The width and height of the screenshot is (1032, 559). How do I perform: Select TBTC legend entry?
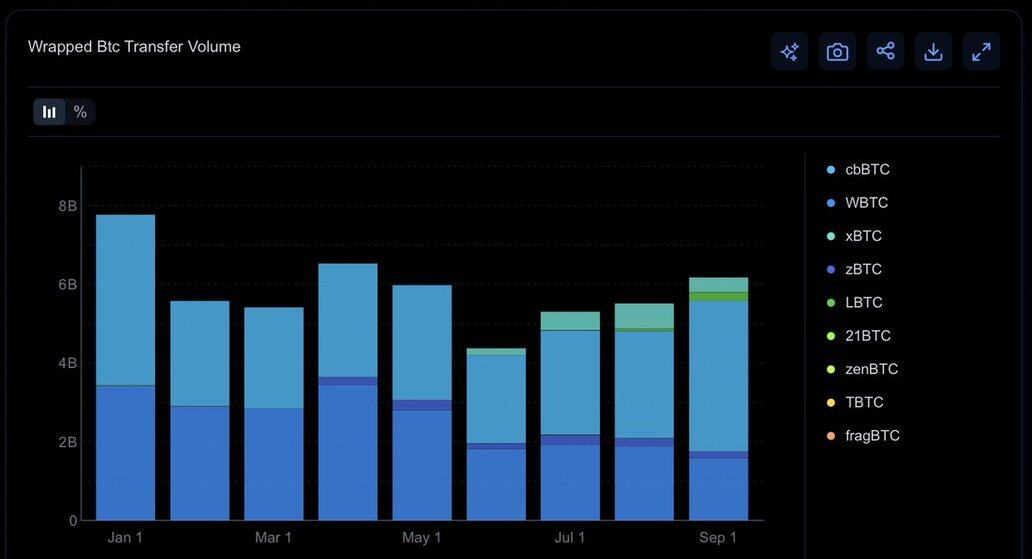tap(864, 402)
